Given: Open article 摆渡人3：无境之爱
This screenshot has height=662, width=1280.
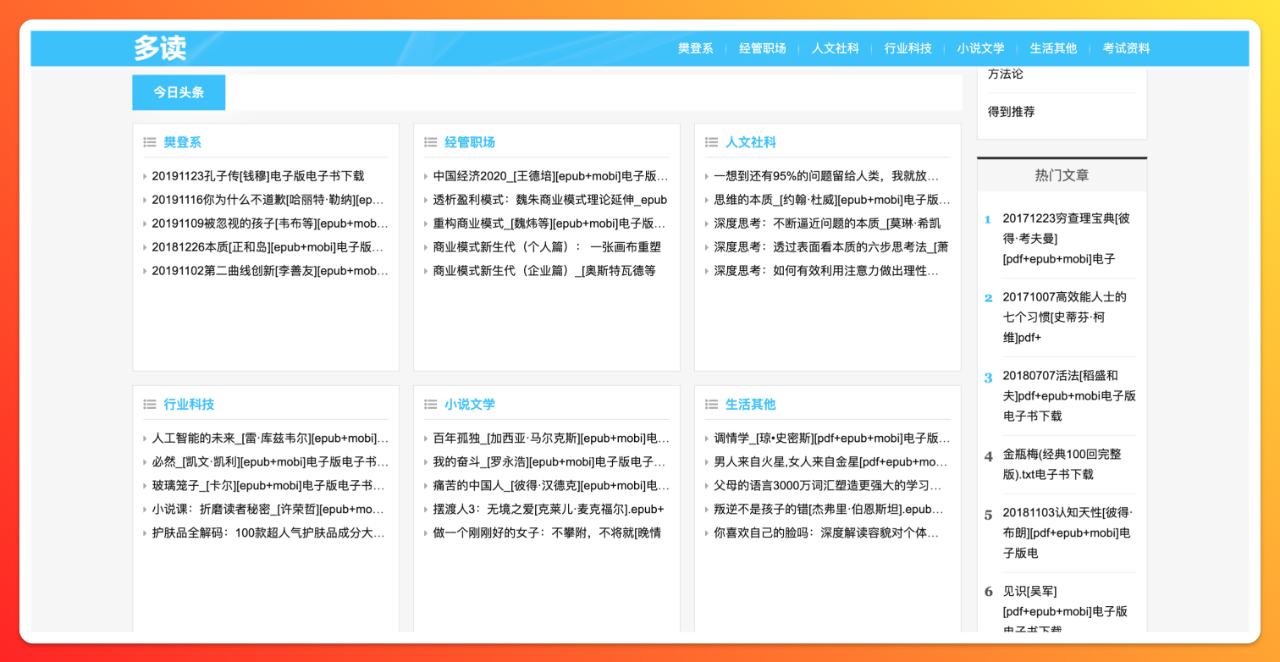Looking at the screenshot, I should coord(548,509).
